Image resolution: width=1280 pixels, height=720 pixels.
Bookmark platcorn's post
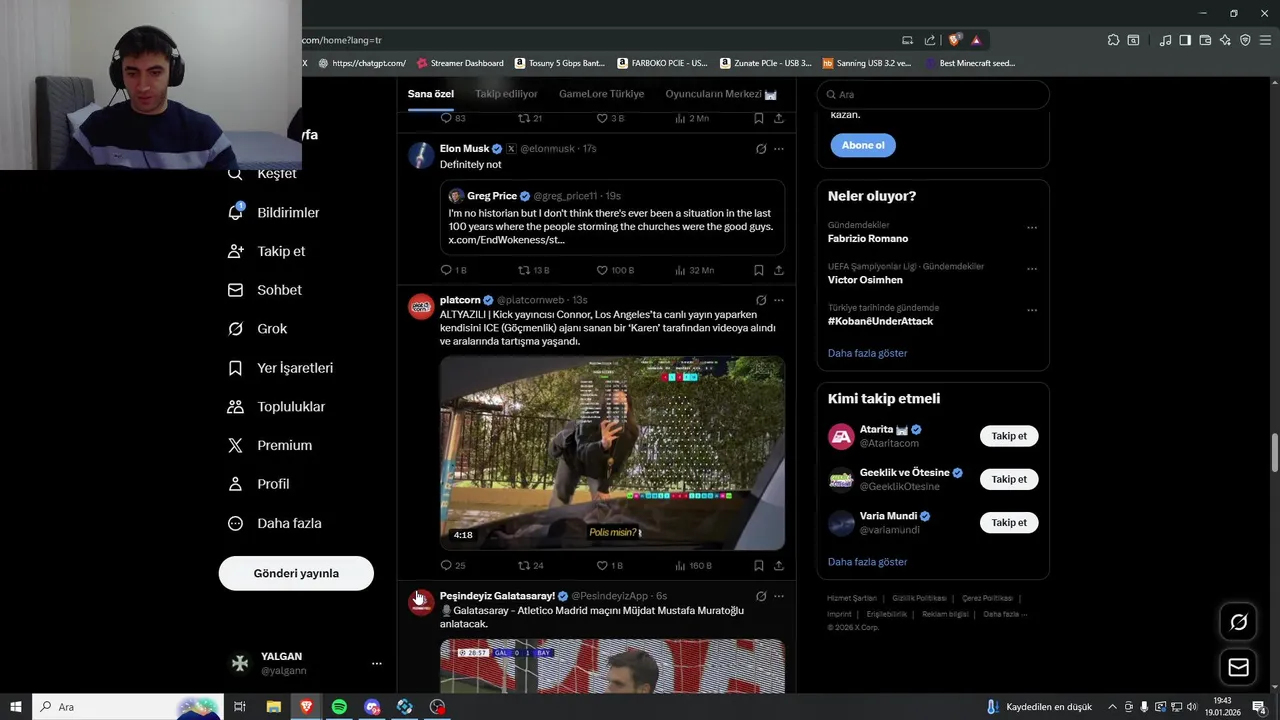coord(759,565)
